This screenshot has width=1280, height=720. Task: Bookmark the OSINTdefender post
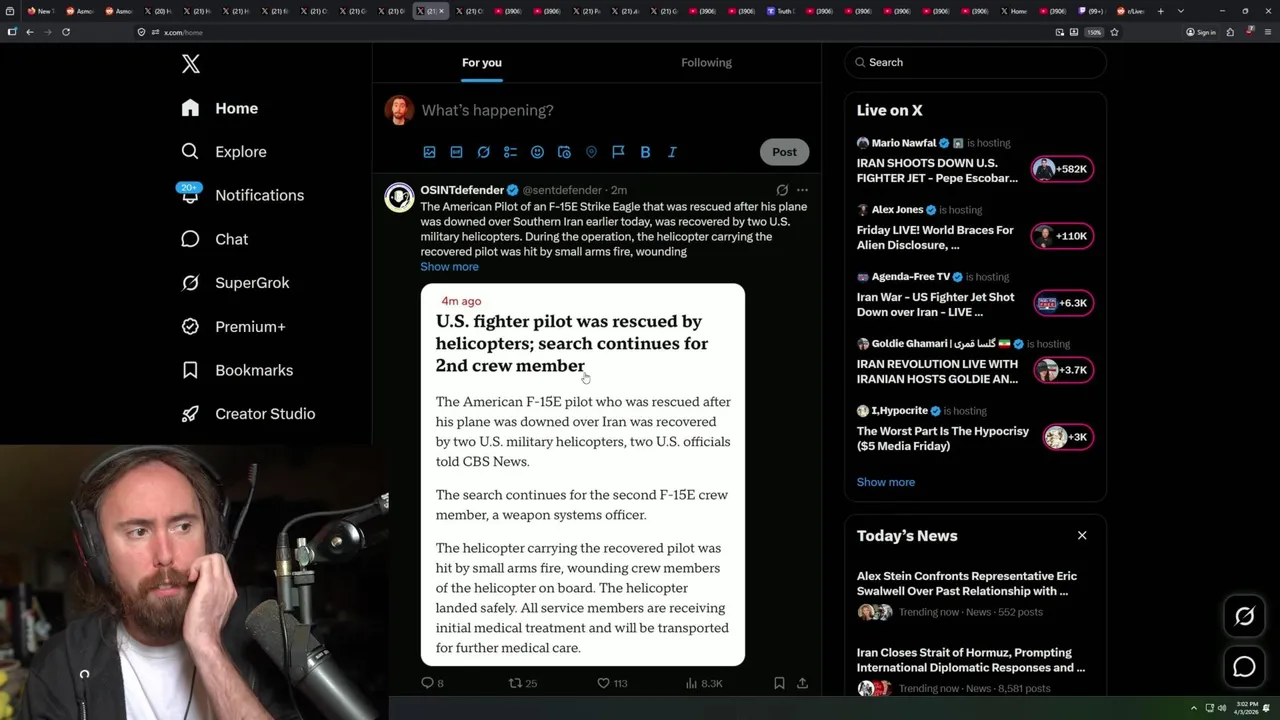(779, 683)
